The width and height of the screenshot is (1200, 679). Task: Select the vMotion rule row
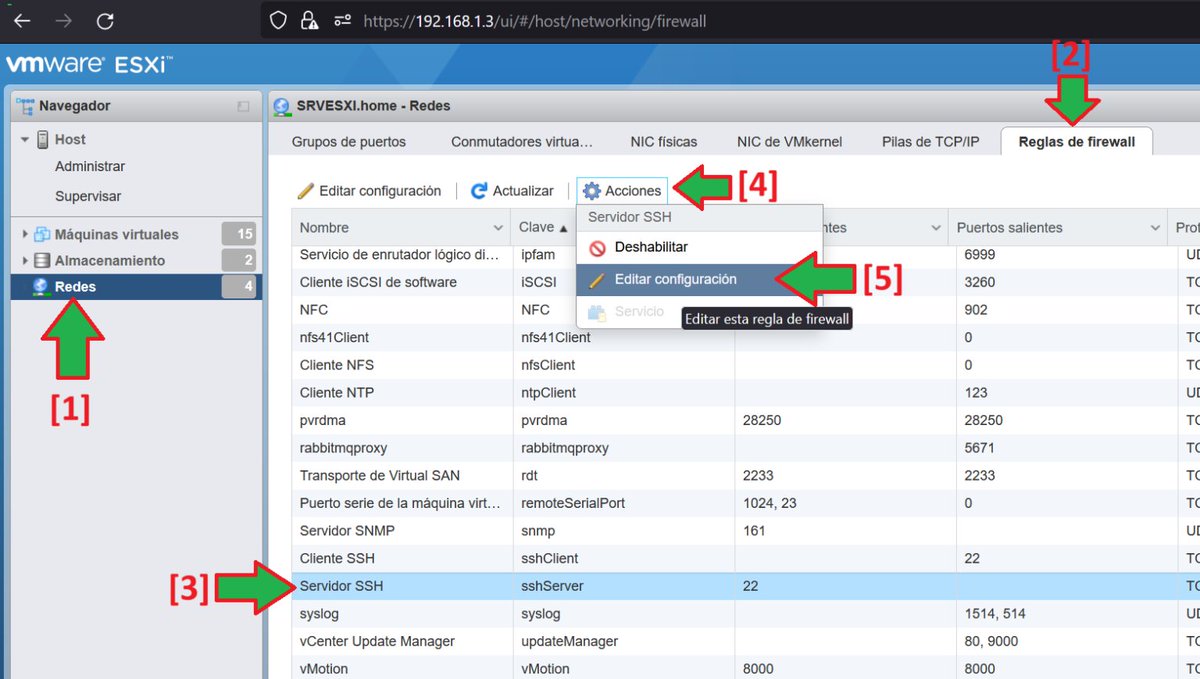tap(746, 668)
